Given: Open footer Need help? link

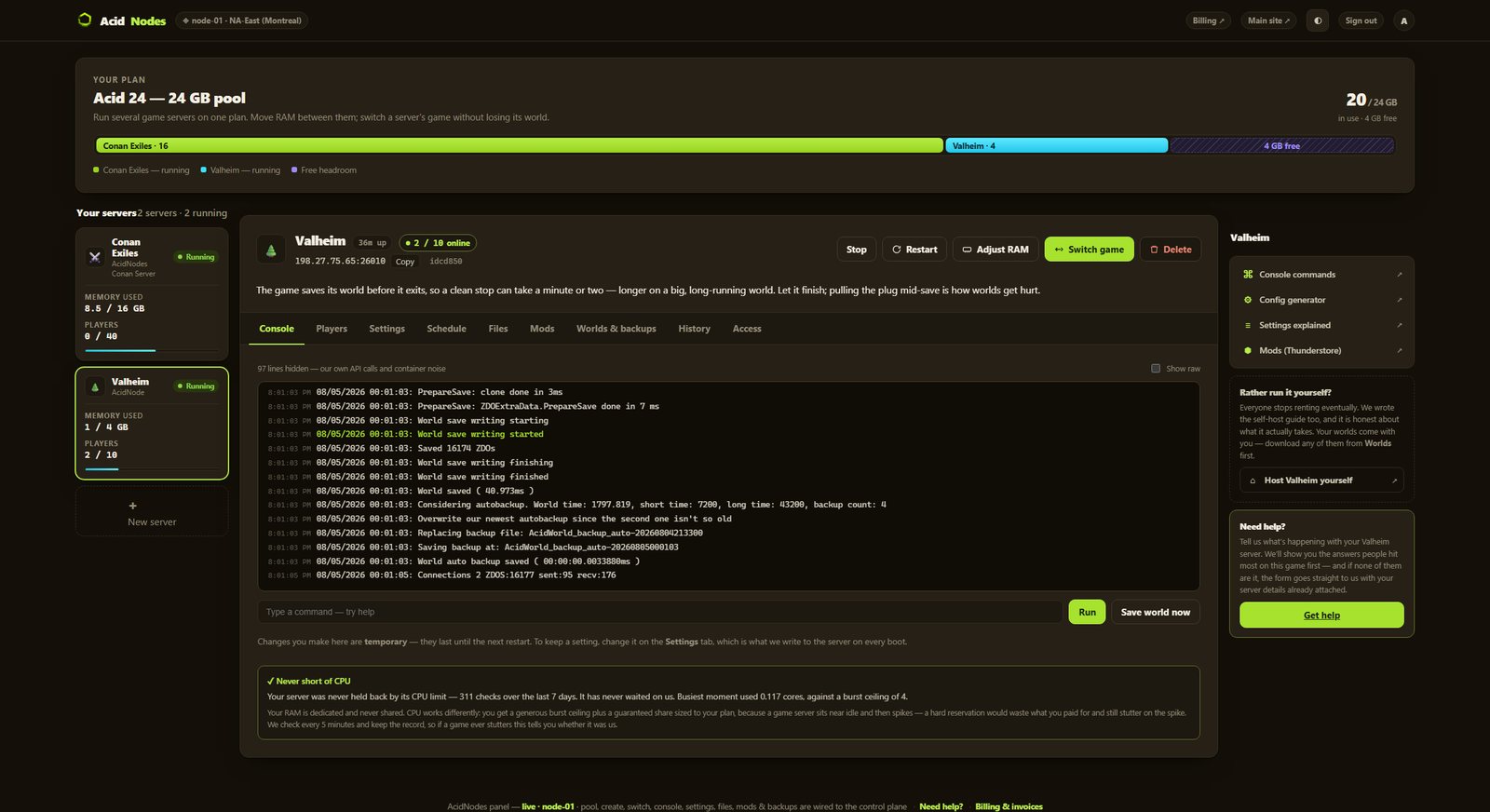Looking at the screenshot, I should [x=941, y=806].
